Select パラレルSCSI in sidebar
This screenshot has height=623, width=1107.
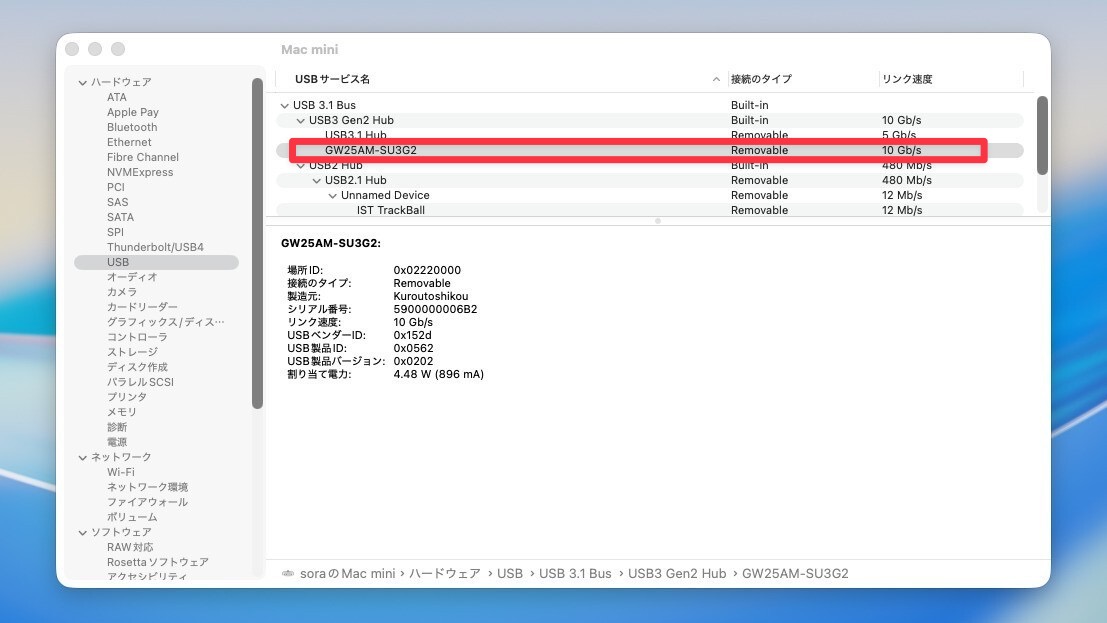pyautogui.click(x=140, y=382)
